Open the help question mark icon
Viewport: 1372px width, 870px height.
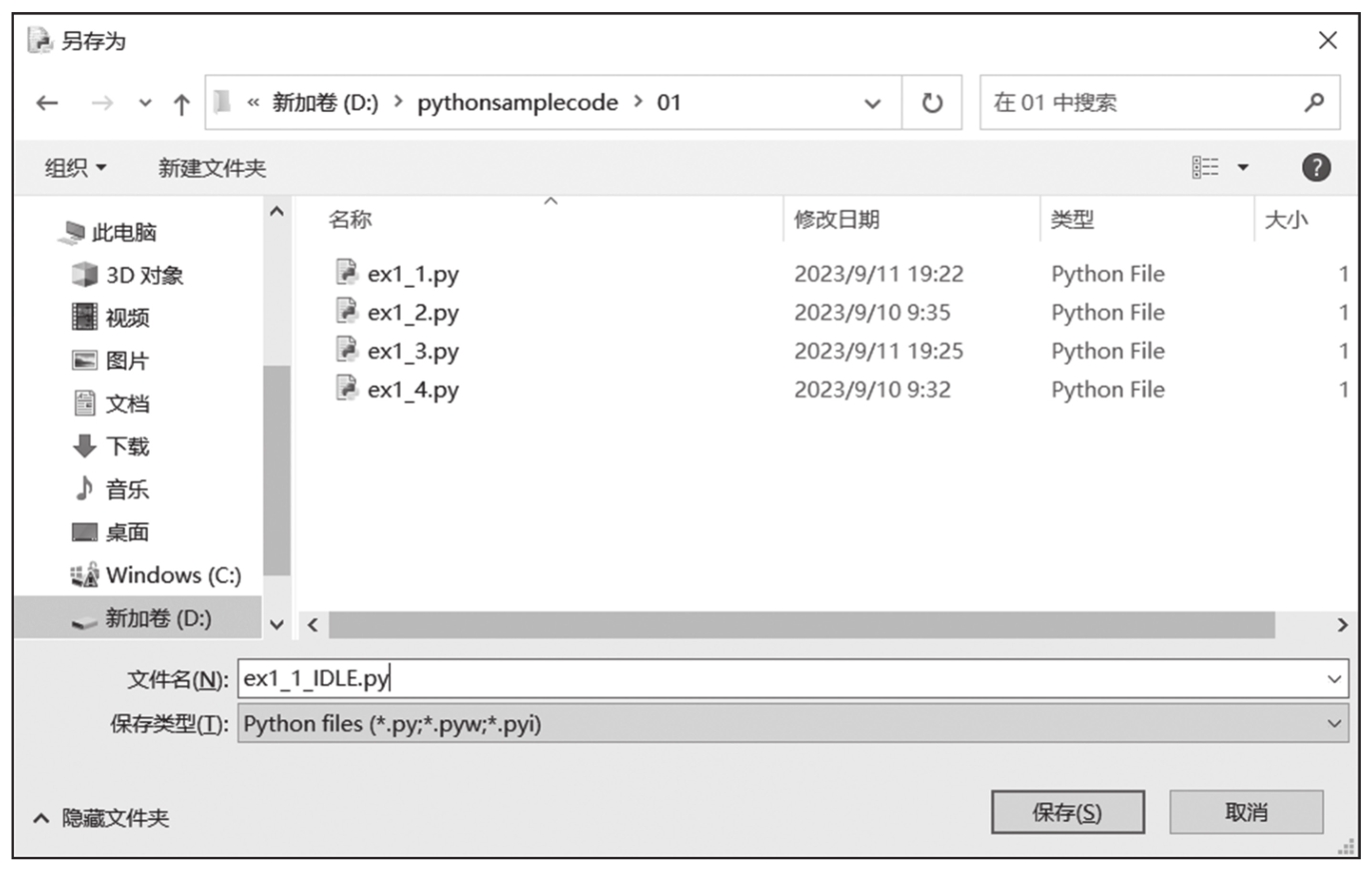(1316, 168)
